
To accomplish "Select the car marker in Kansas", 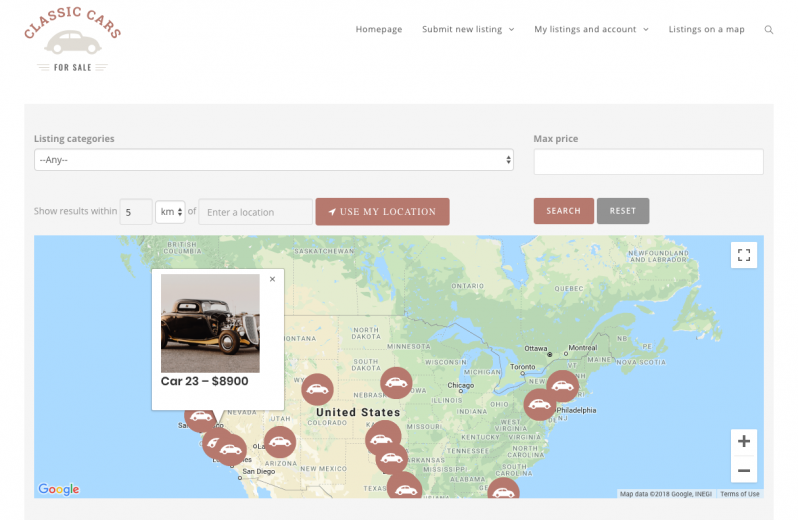I will (x=383, y=438).
